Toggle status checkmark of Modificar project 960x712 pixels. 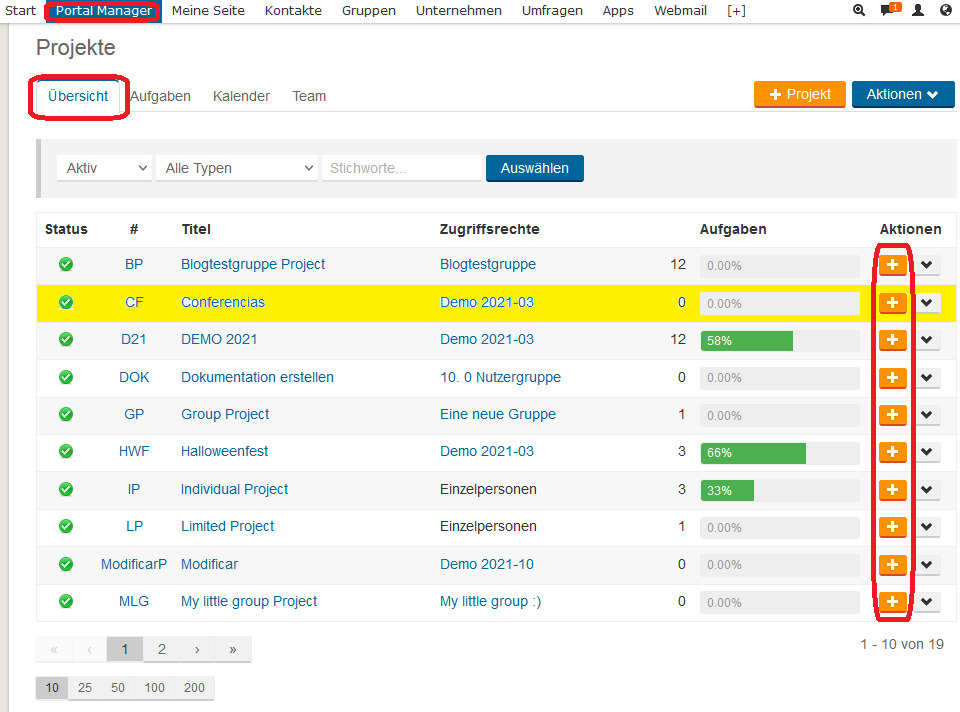[66, 564]
